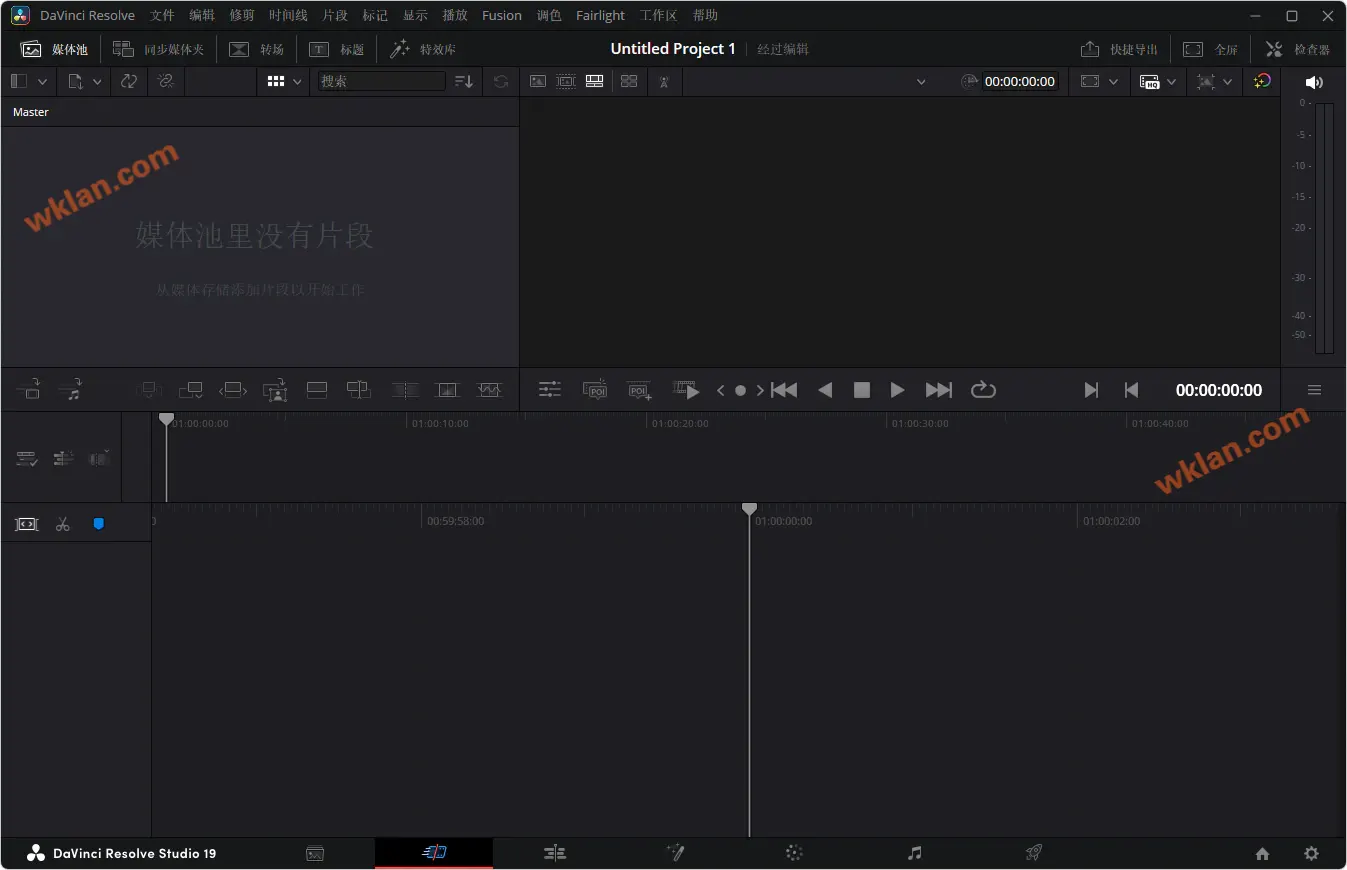Open the 特效库 effects button
This screenshot has height=870, width=1347.
coord(422,49)
